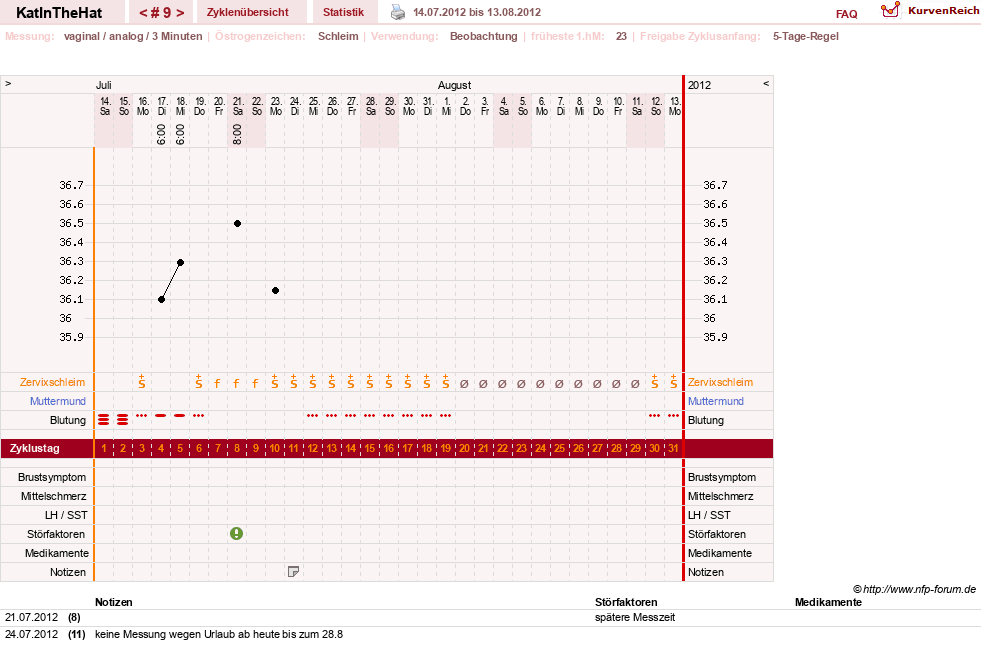The image size is (981, 661).
Task: Click the Zyklustag row label
Action: click(34, 448)
